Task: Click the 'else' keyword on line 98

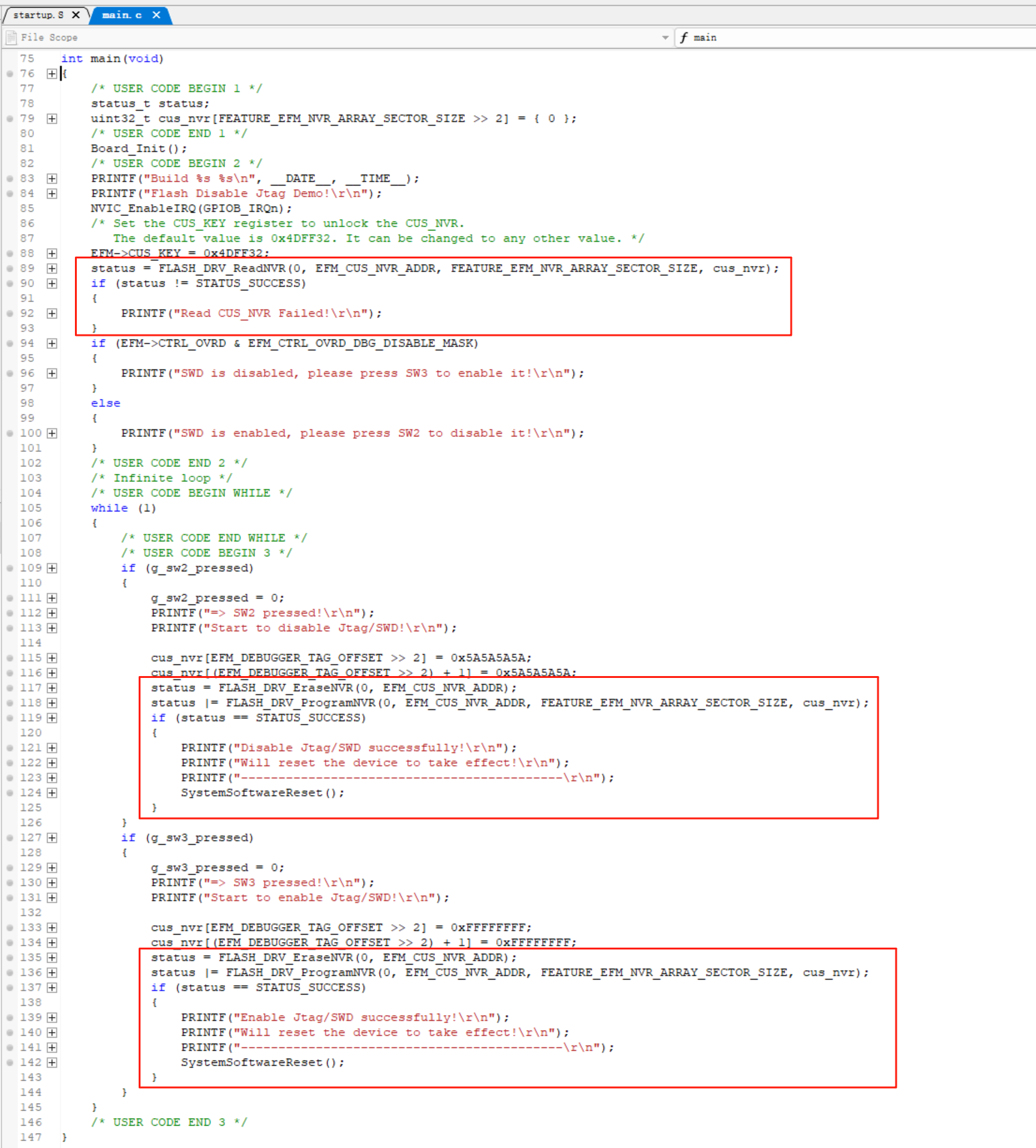Action: point(106,403)
